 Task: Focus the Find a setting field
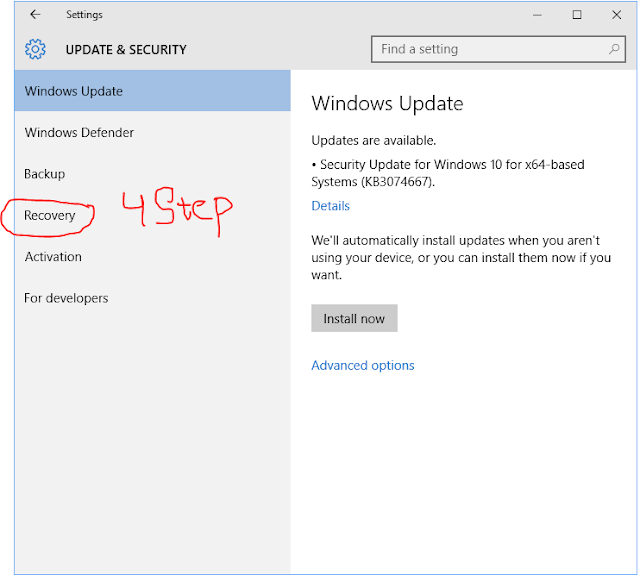(498, 49)
